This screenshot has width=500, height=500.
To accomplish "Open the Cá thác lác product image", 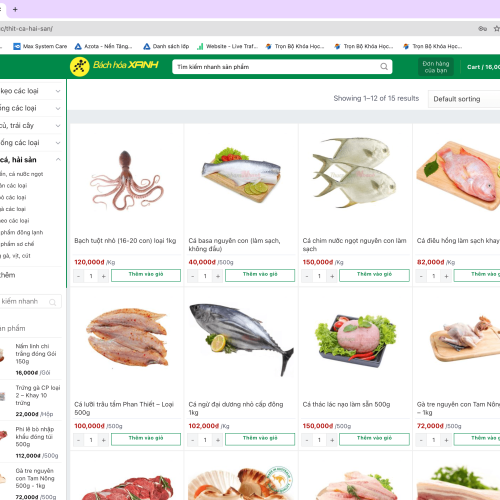I will [x=356, y=341].
